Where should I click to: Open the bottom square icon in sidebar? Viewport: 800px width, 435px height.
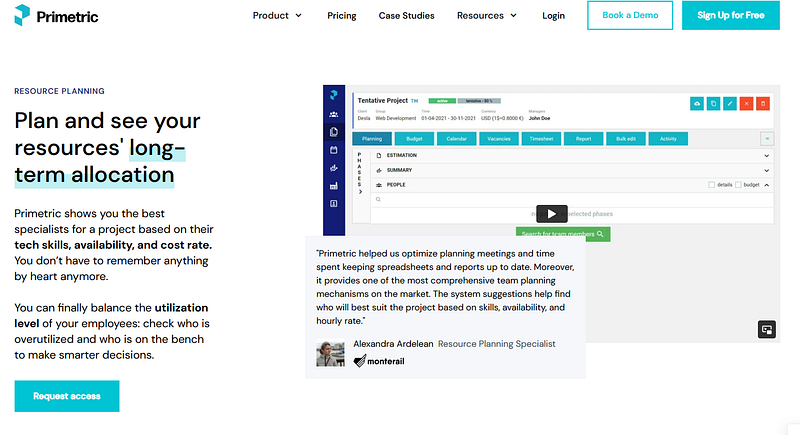click(334, 203)
